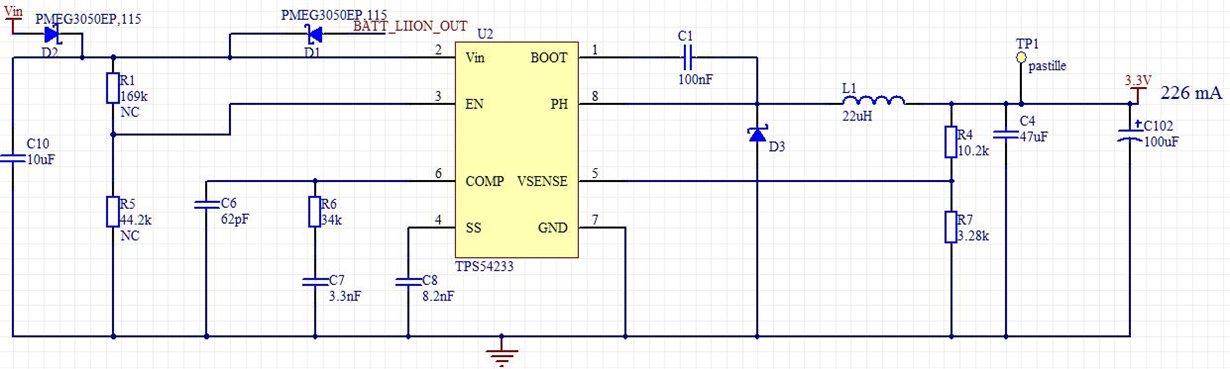The height and width of the screenshot is (369, 1230).
Task: Click the 47uF value text
Action: pos(1034,138)
